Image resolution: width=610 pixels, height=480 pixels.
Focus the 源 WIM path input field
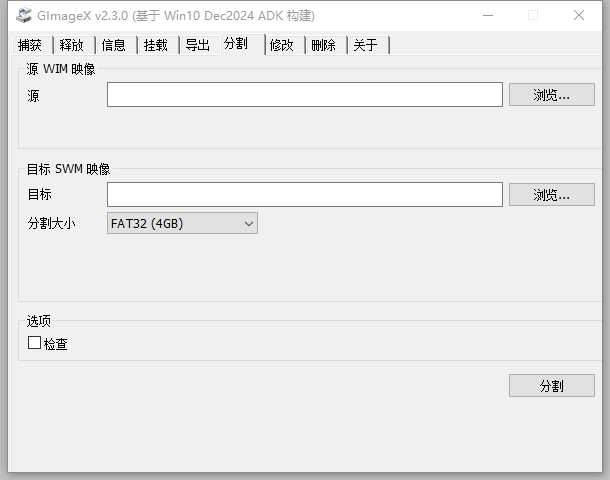304,95
